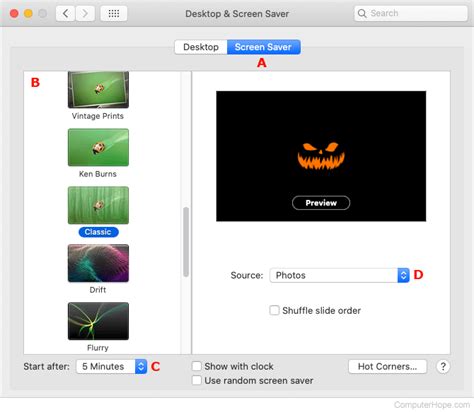Viewport: 474px width, 412px height.
Task: Open the Hot Corners settings
Action: coord(387,366)
